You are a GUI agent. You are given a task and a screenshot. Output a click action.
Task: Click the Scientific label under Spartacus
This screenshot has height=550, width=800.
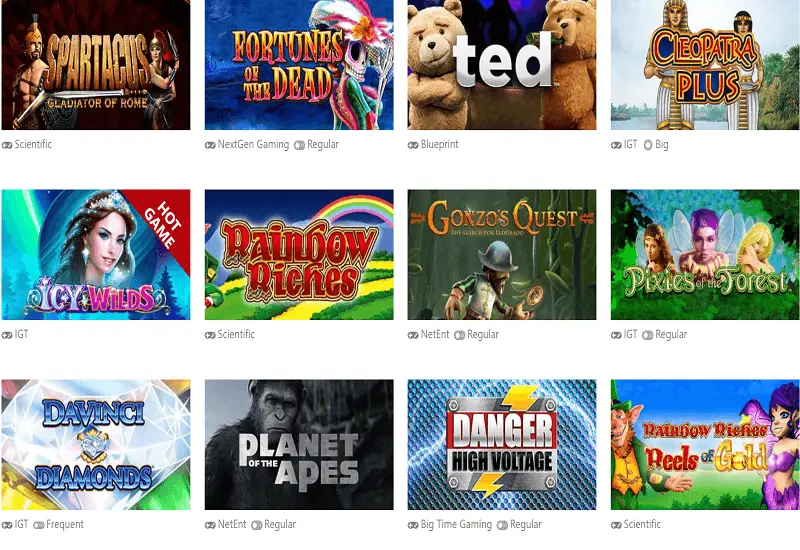(33, 144)
